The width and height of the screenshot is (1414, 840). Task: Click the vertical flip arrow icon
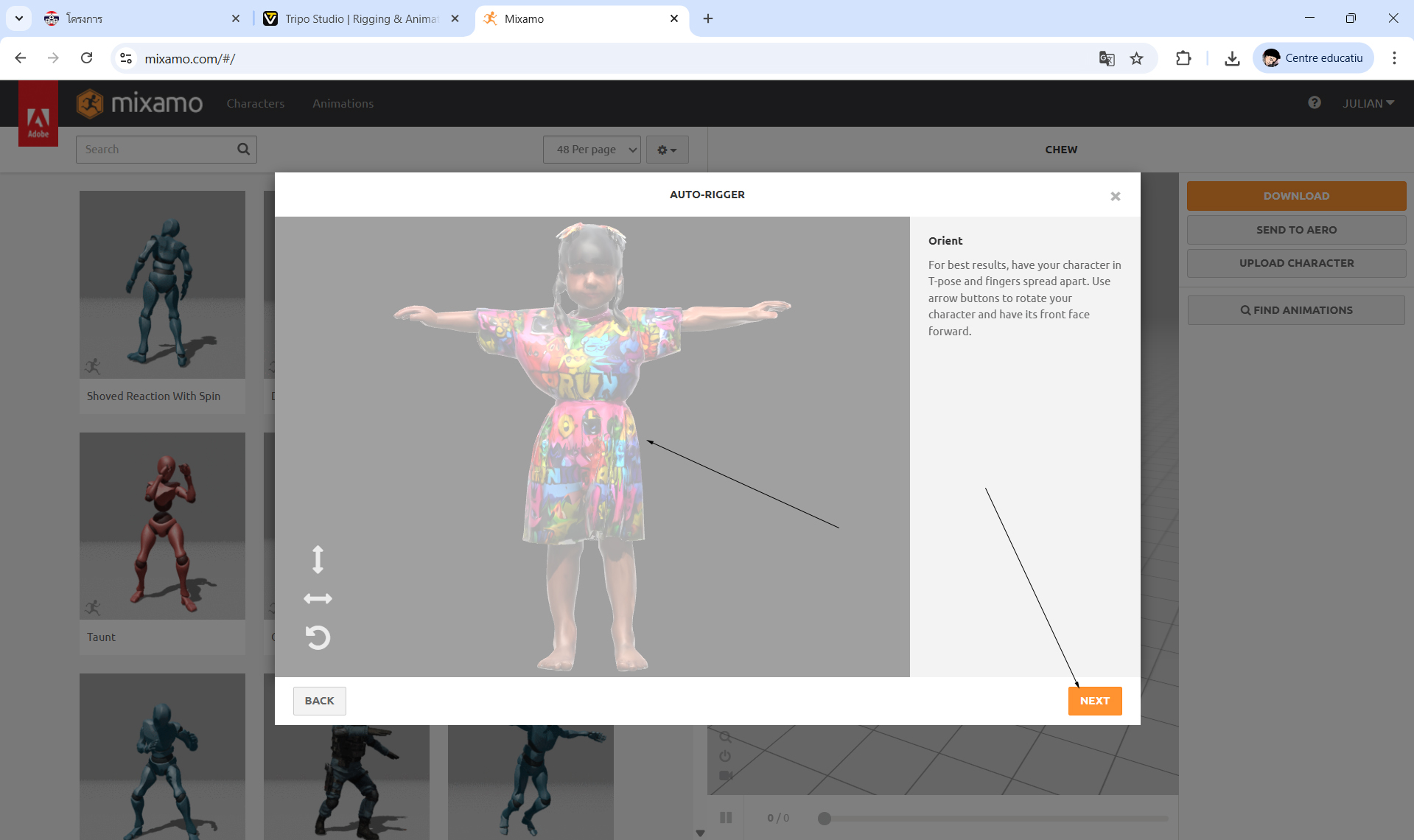pyautogui.click(x=318, y=559)
